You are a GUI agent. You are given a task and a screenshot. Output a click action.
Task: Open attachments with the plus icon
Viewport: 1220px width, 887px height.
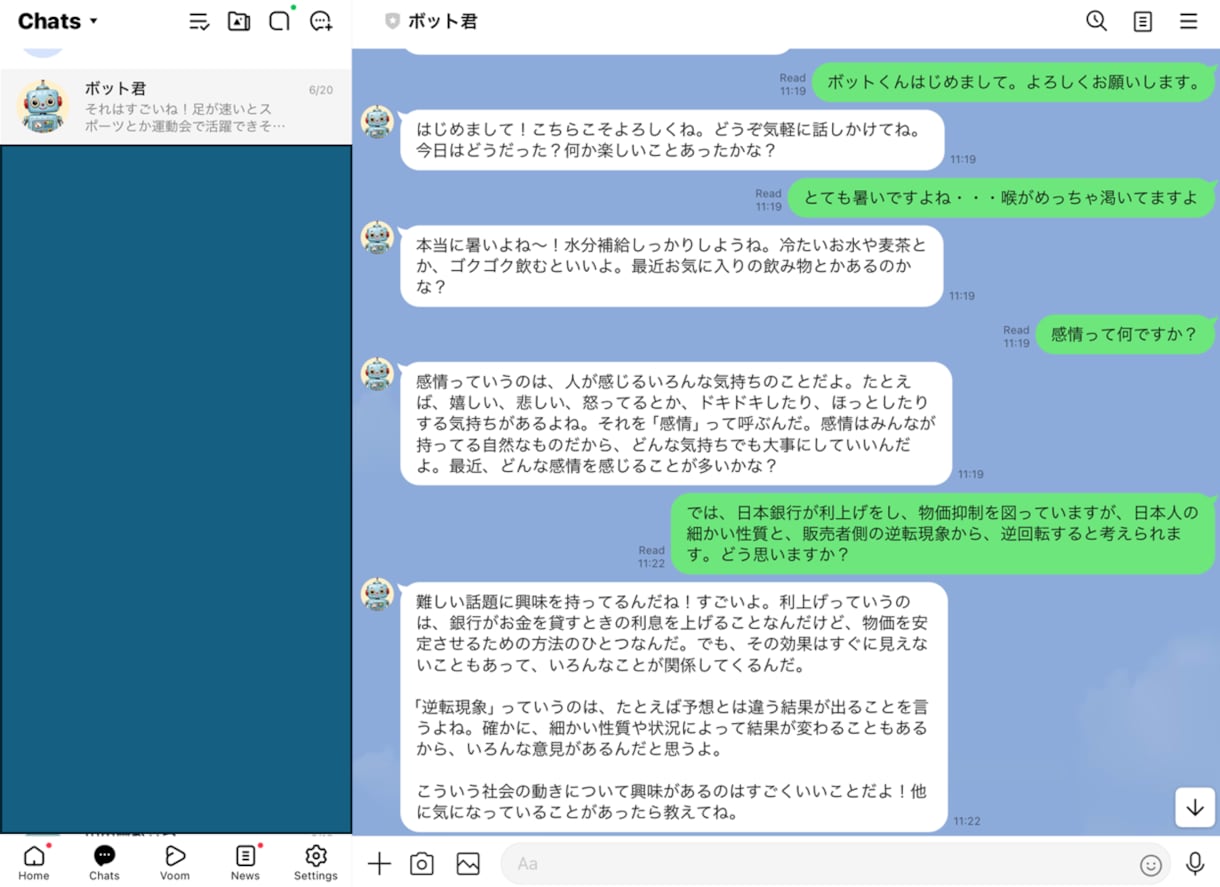(379, 864)
